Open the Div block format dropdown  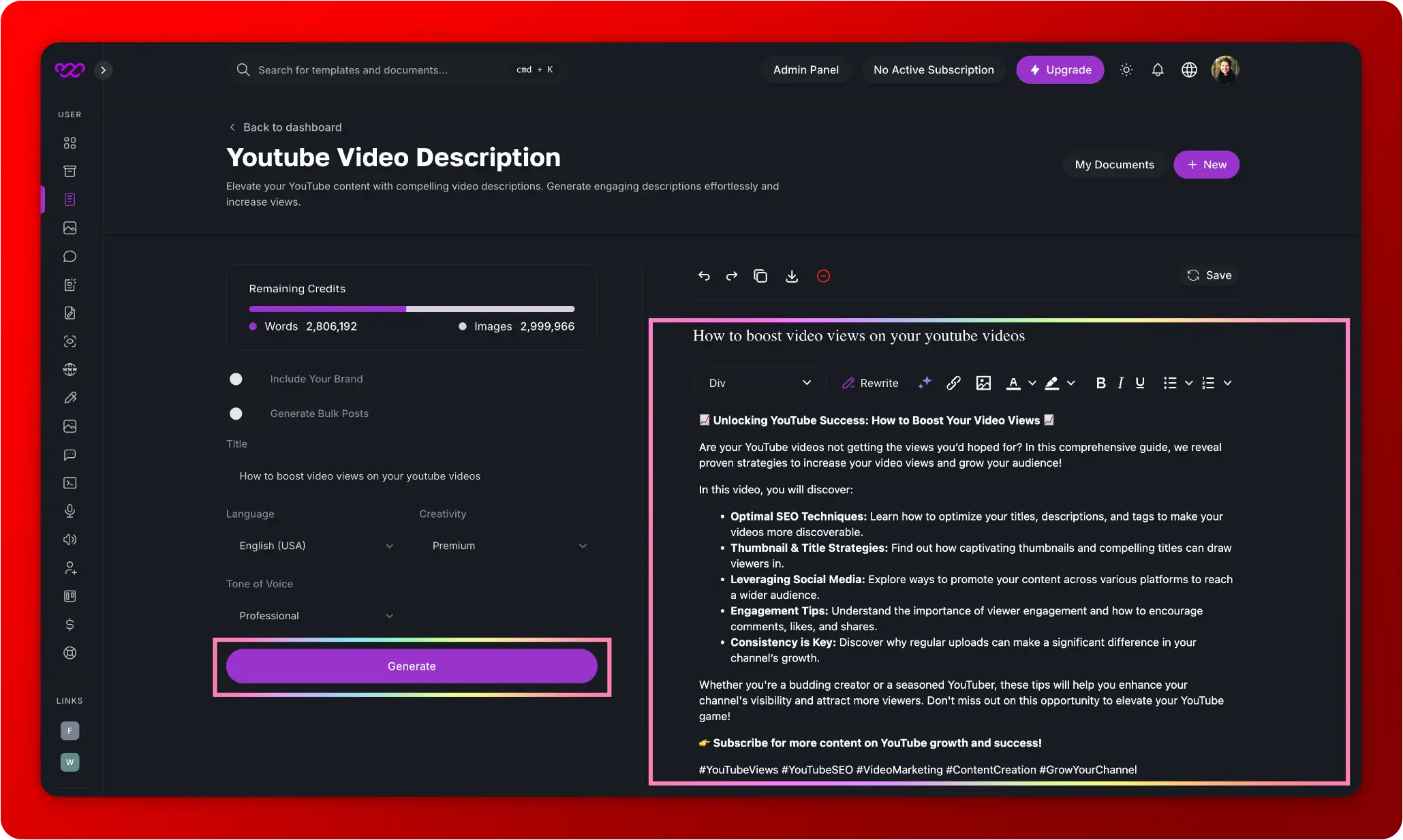coord(759,383)
